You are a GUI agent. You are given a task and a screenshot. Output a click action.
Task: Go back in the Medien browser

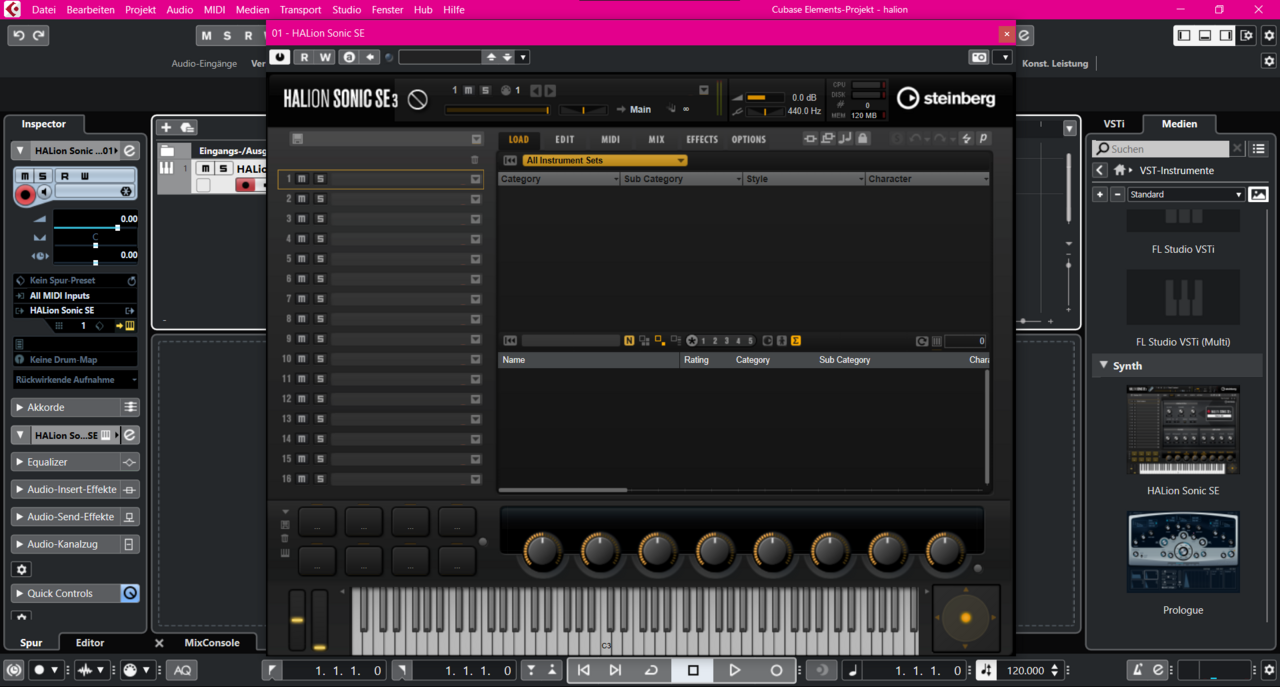(1099, 170)
